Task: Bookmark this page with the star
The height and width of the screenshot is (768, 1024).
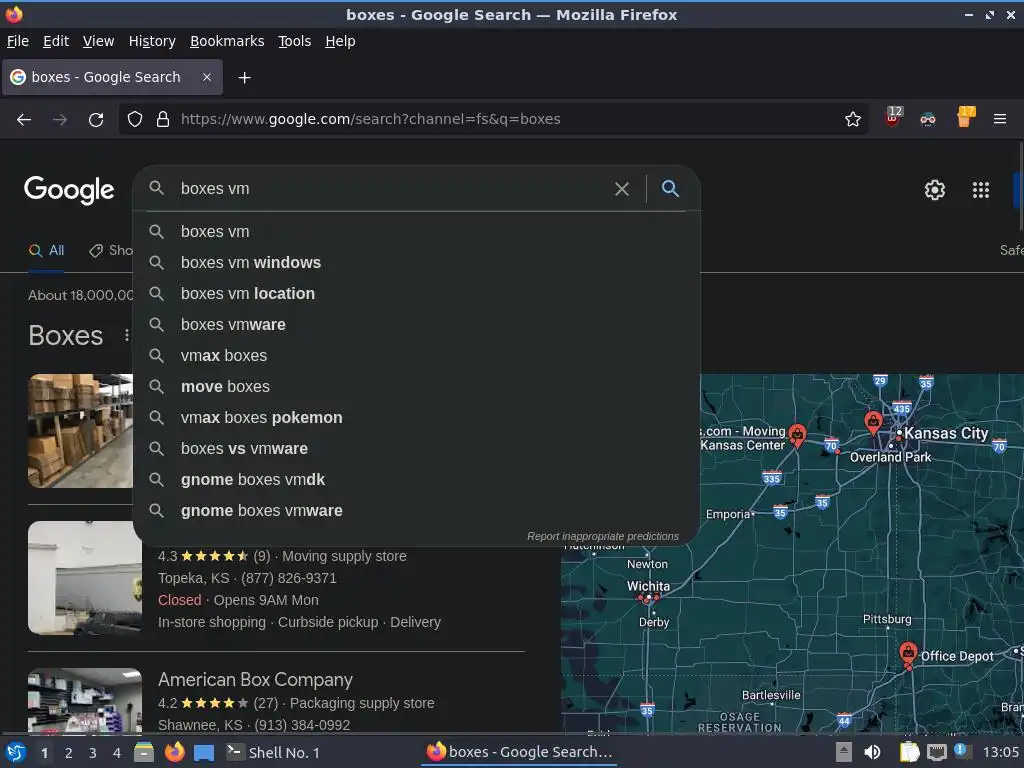Action: tap(852, 120)
